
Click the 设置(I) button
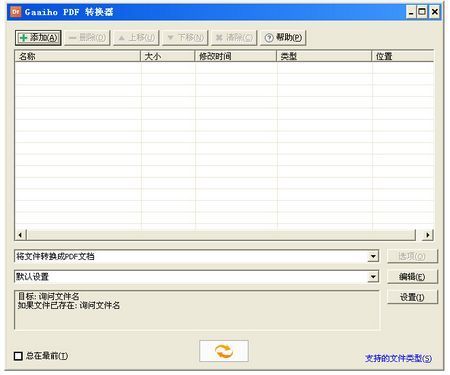[412, 297]
